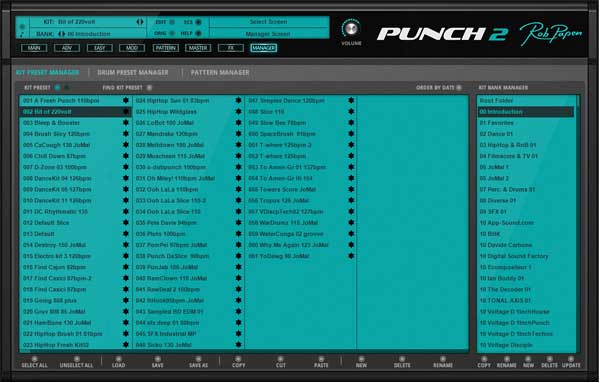Click the star icon for 001 A Fresh Punch
Image resolution: width=600 pixels, height=383 pixels.
click(126, 101)
